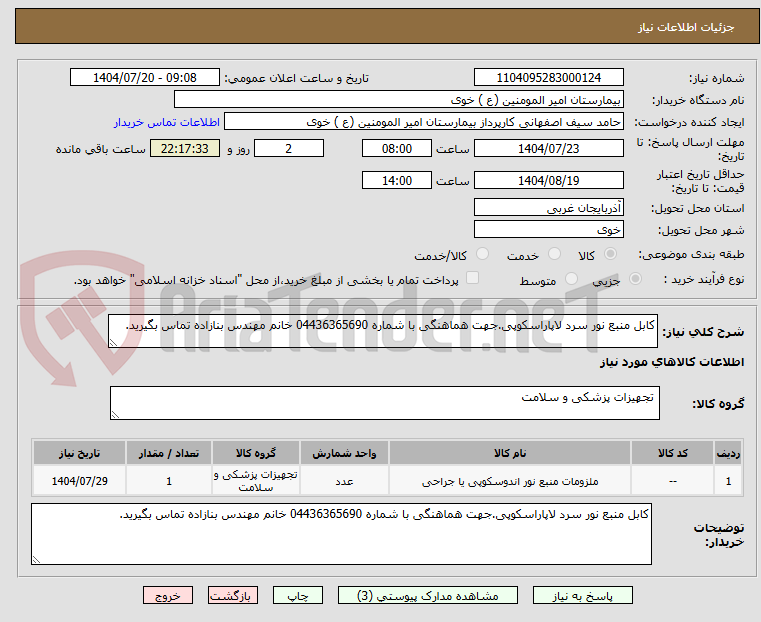761x622 pixels.
Task: Select the کالا/خدمت radio button
Action: 482,254
